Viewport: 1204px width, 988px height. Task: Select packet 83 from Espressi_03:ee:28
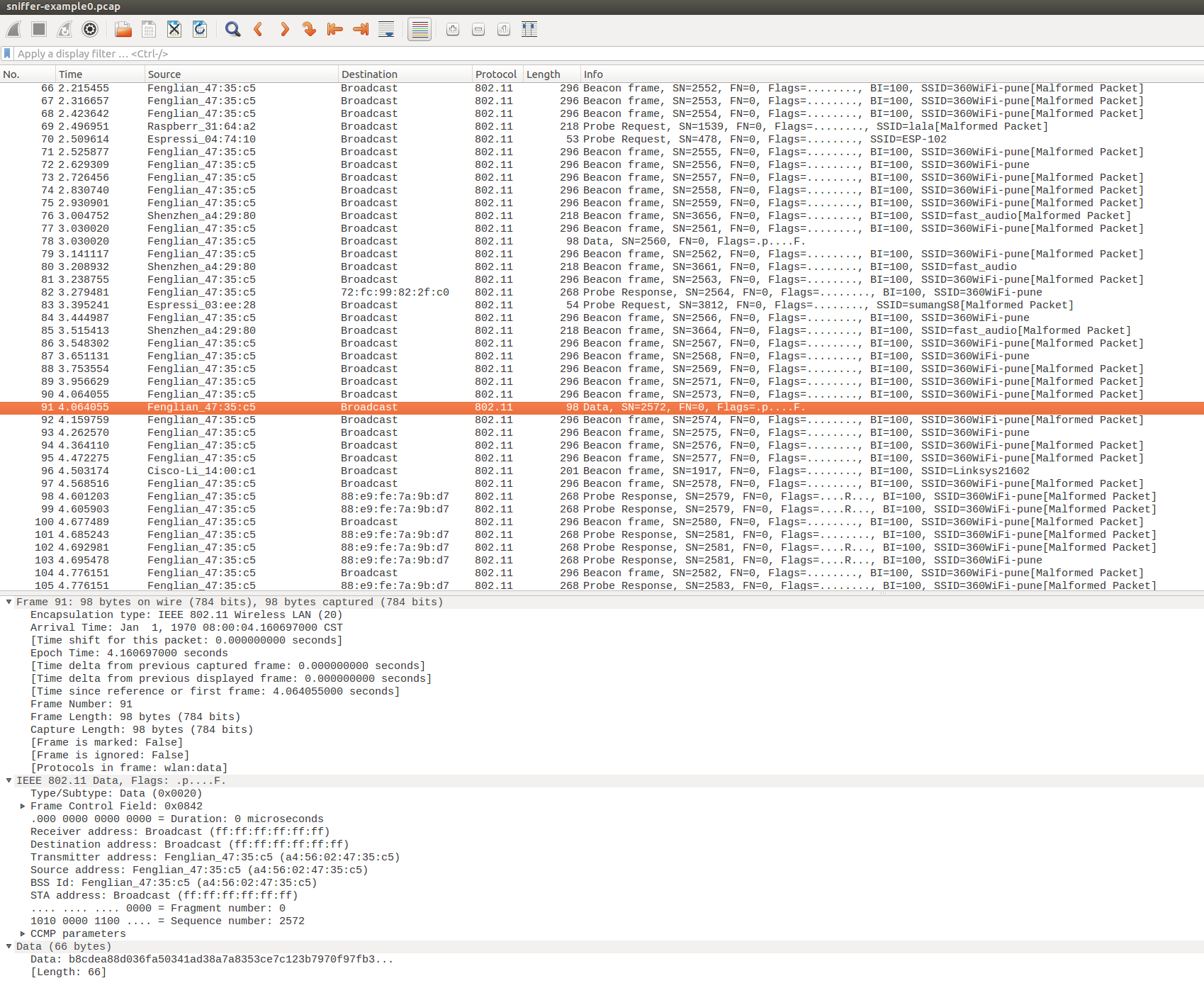[602, 305]
